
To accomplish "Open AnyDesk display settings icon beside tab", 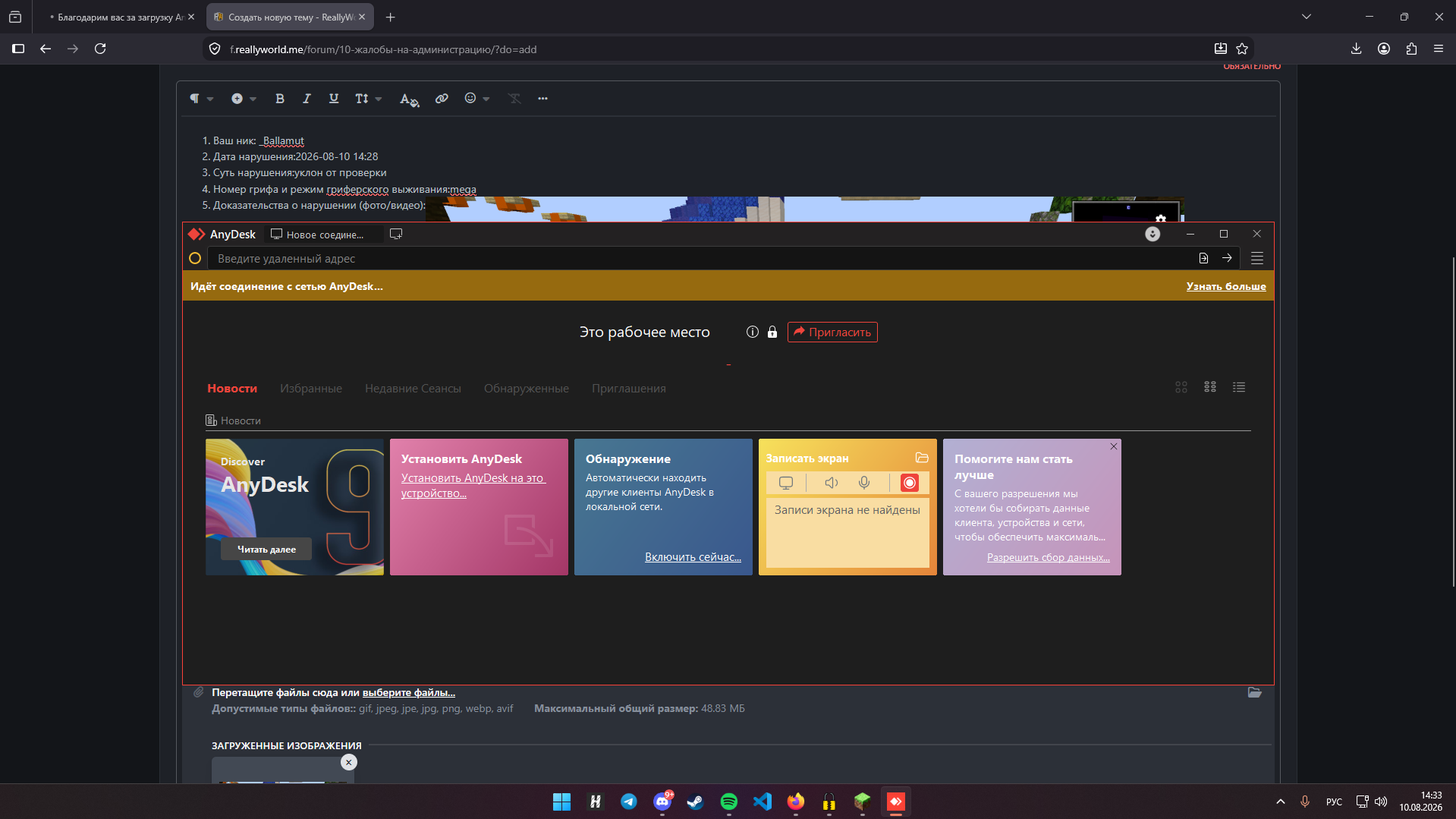I will [395, 235].
